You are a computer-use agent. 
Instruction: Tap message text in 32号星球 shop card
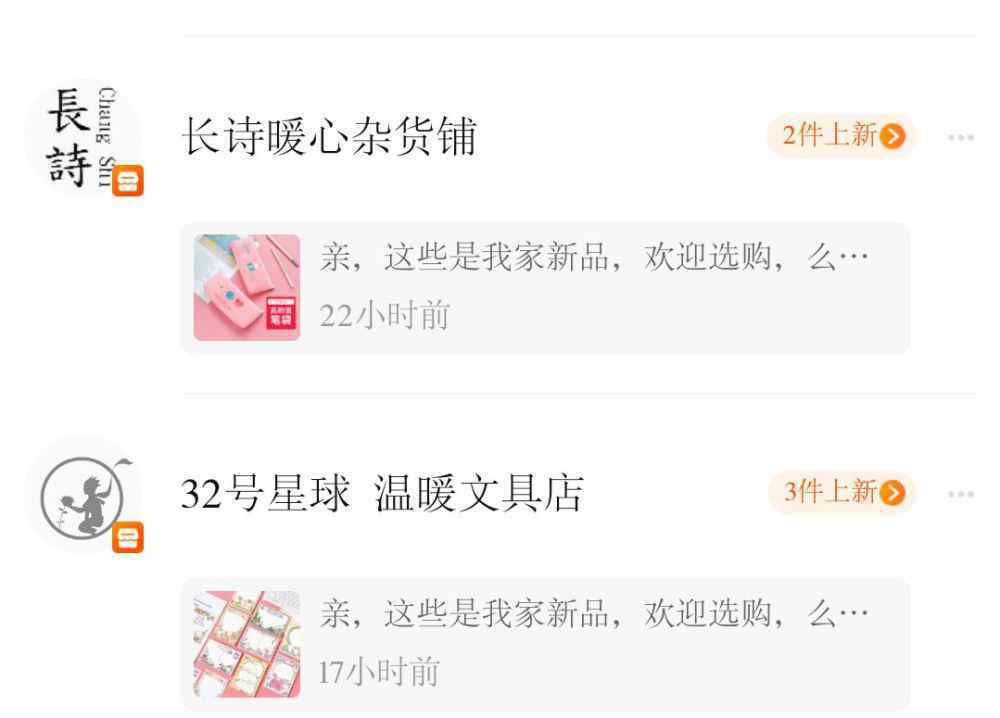click(594, 614)
